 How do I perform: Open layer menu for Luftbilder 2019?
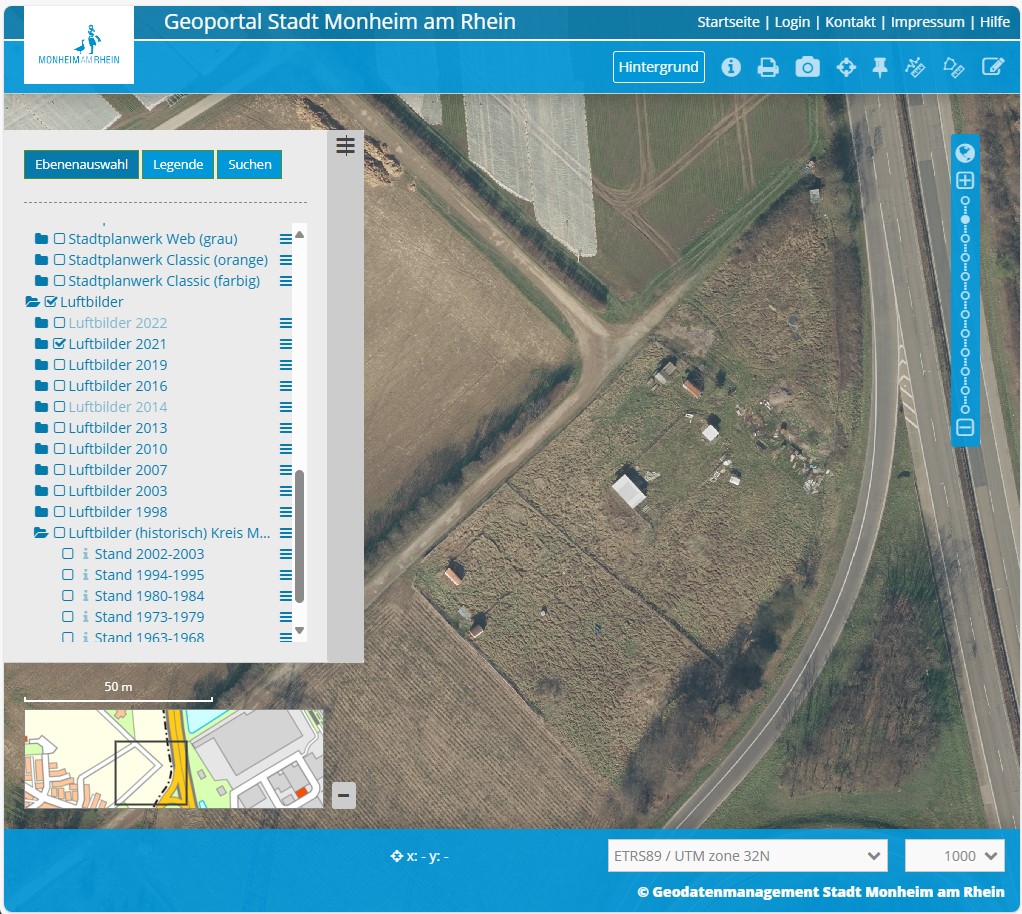(x=285, y=365)
